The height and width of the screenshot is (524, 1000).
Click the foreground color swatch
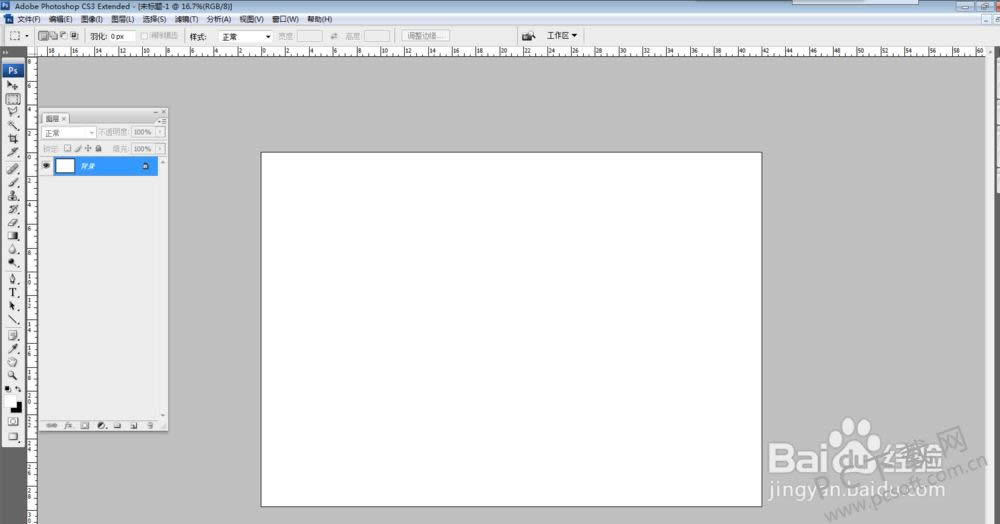point(11,400)
